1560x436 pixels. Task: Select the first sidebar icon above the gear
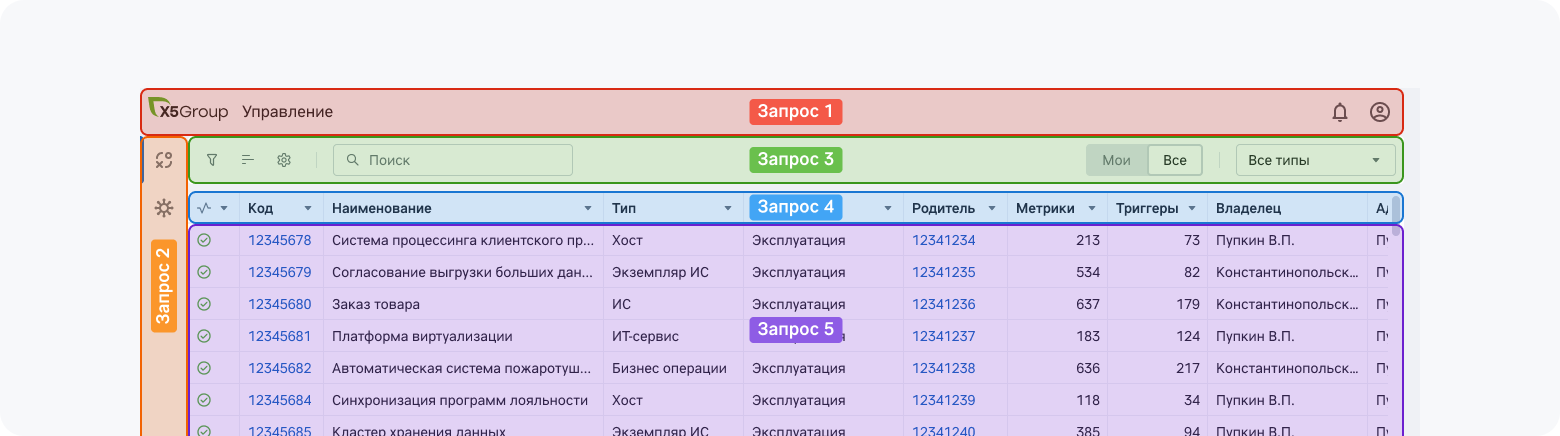[x=164, y=160]
